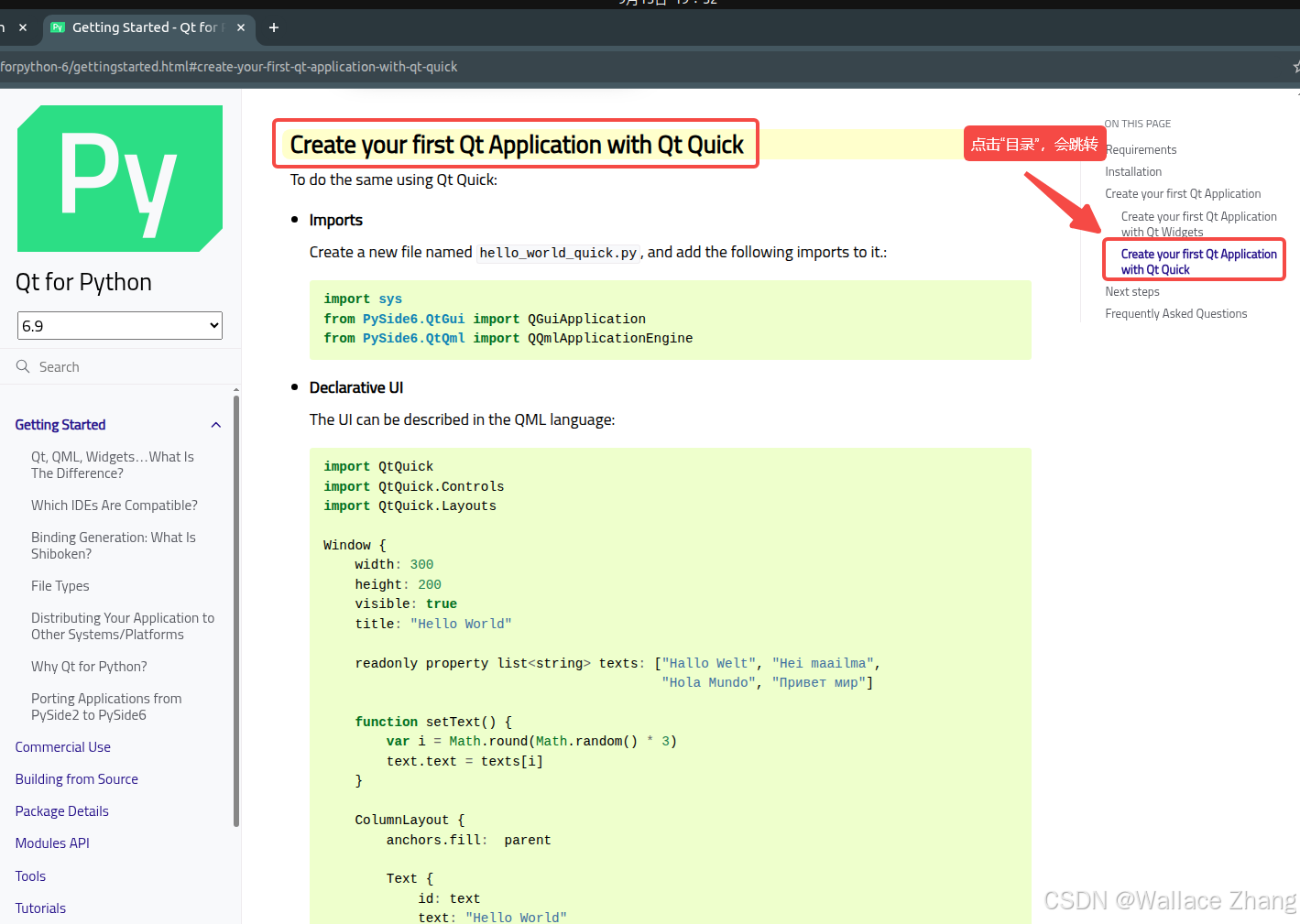1300x924 pixels.
Task: Jump to Frequently Asked Questions
Action: pyautogui.click(x=1176, y=313)
